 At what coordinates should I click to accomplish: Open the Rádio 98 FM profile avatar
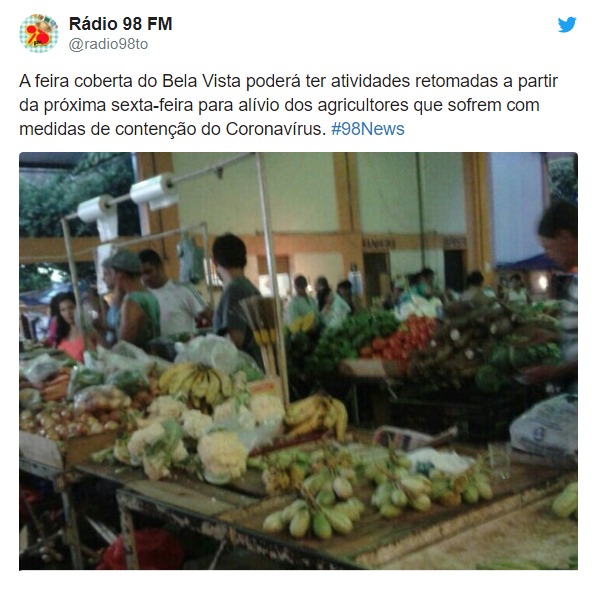pyautogui.click(x=39, y=33)
